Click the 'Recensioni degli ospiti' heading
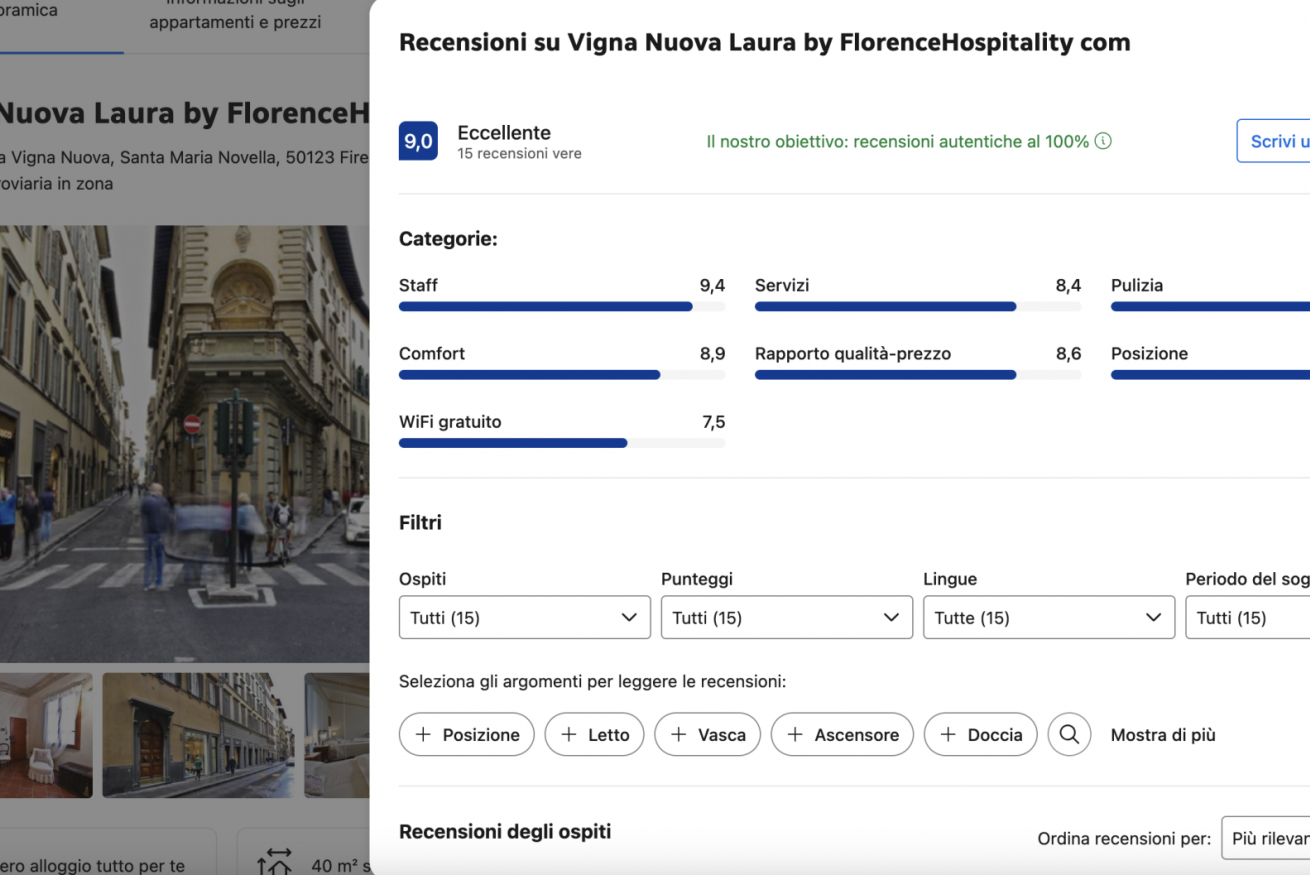1310x875 pixels. coord(505,832)
